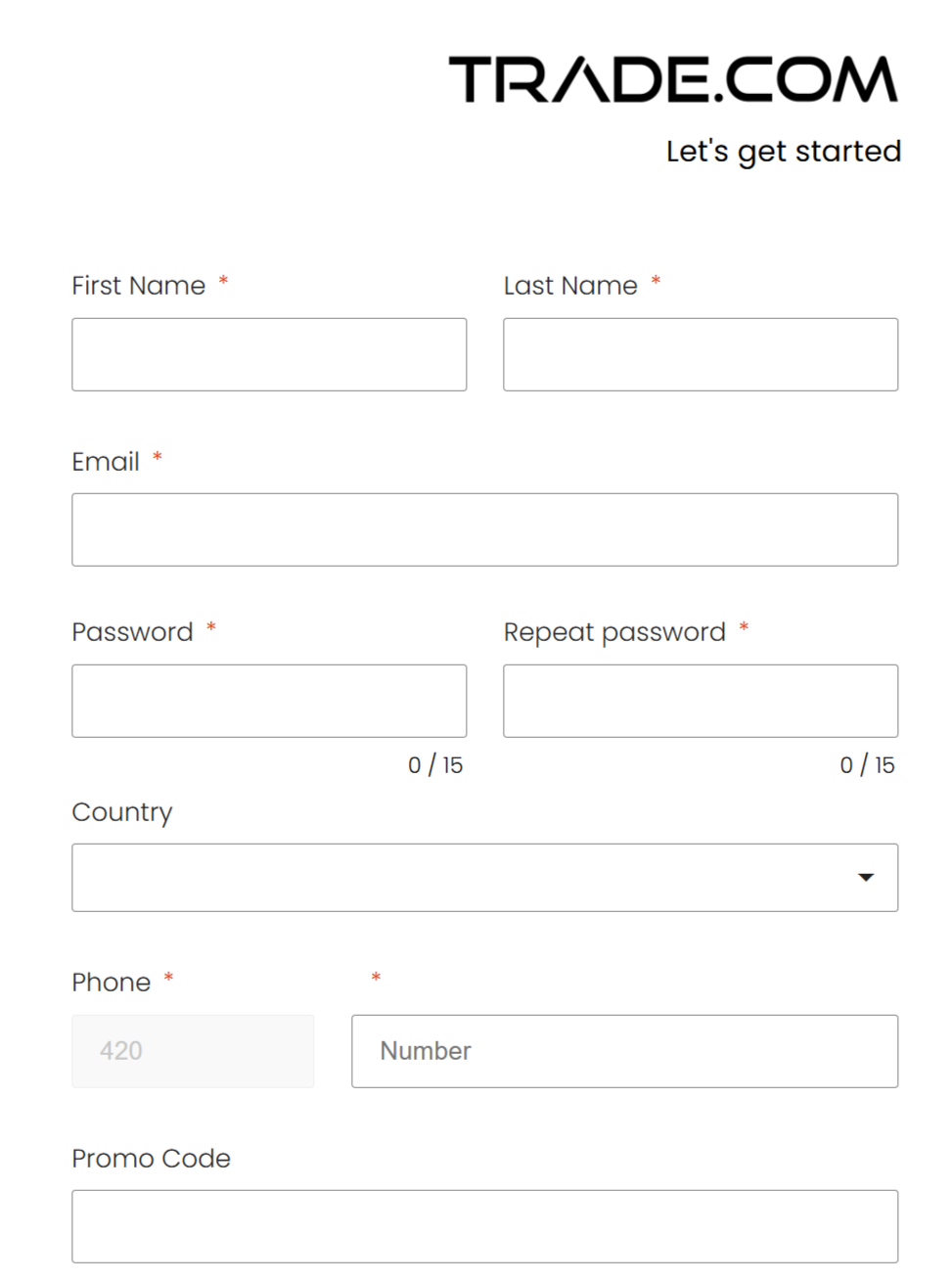
Task: Select the Email input field
Action: (x=484, y=529)
